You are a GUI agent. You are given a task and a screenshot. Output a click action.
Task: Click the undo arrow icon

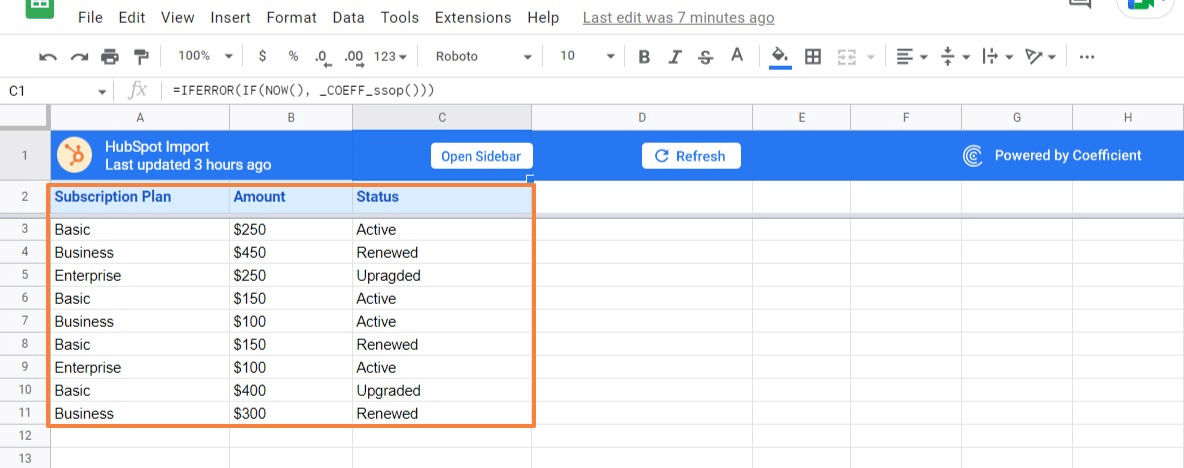coord(47,57)
